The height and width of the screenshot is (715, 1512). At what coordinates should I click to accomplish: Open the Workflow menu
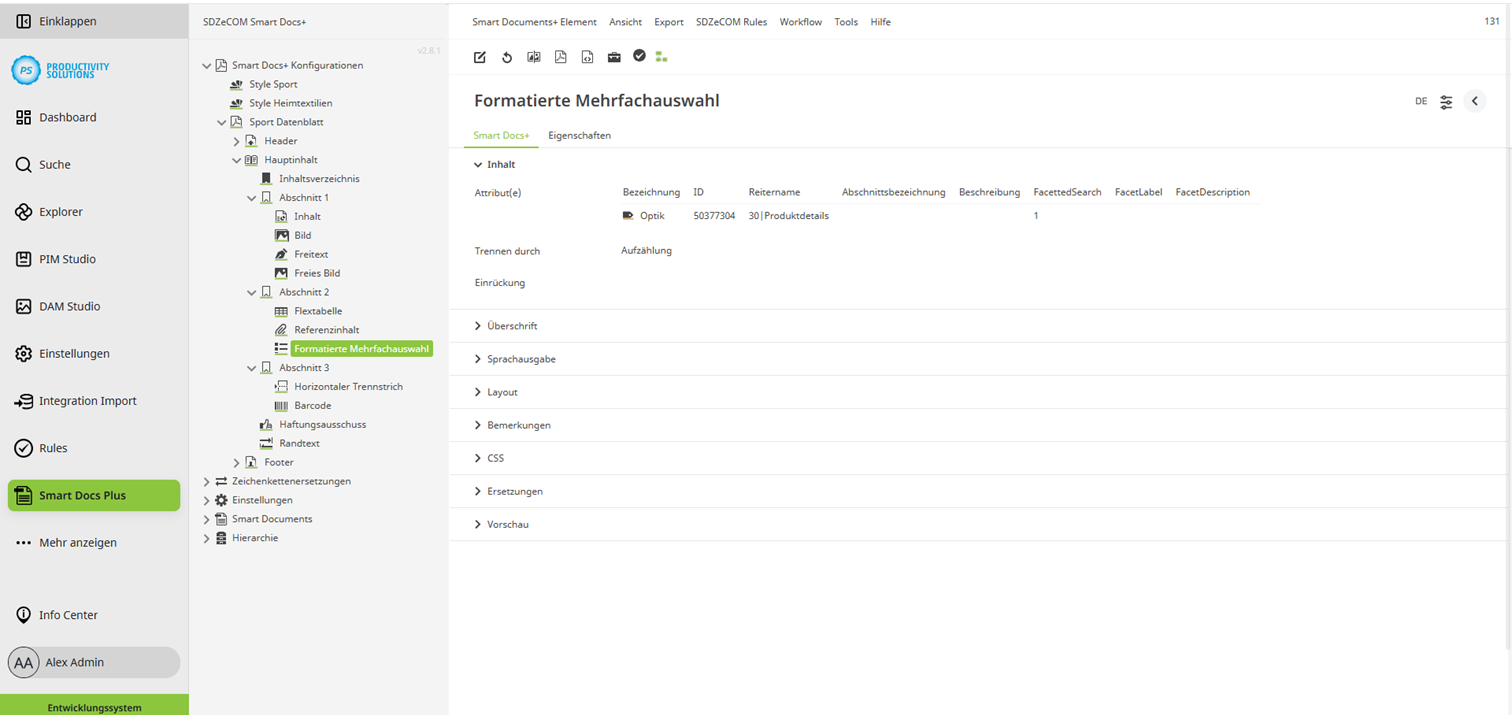[800, 21]
